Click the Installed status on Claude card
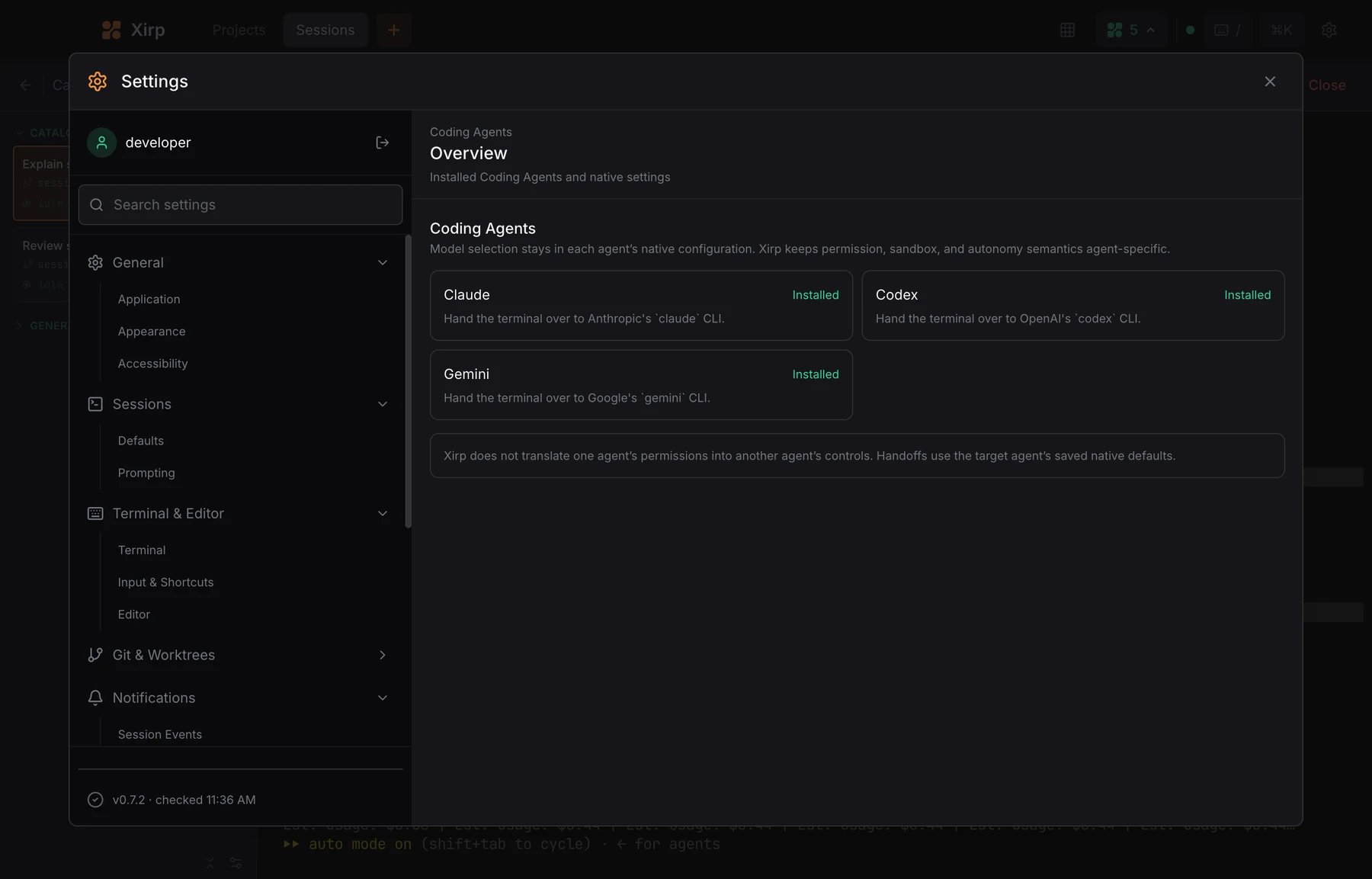This screenshot has width=1372, height=879. [x=816, y=295]
